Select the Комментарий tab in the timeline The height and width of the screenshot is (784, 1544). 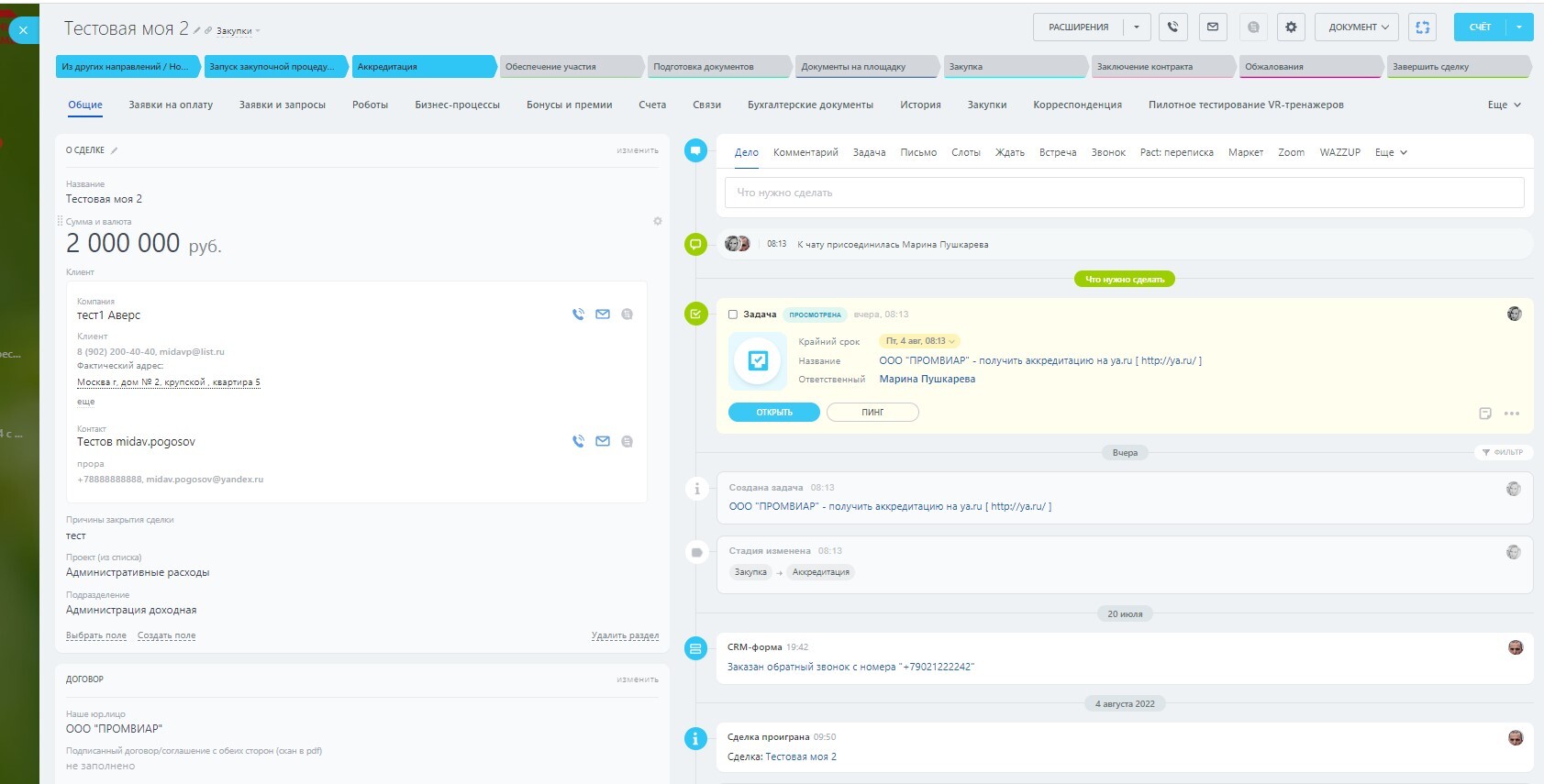(x=805, y=152)
